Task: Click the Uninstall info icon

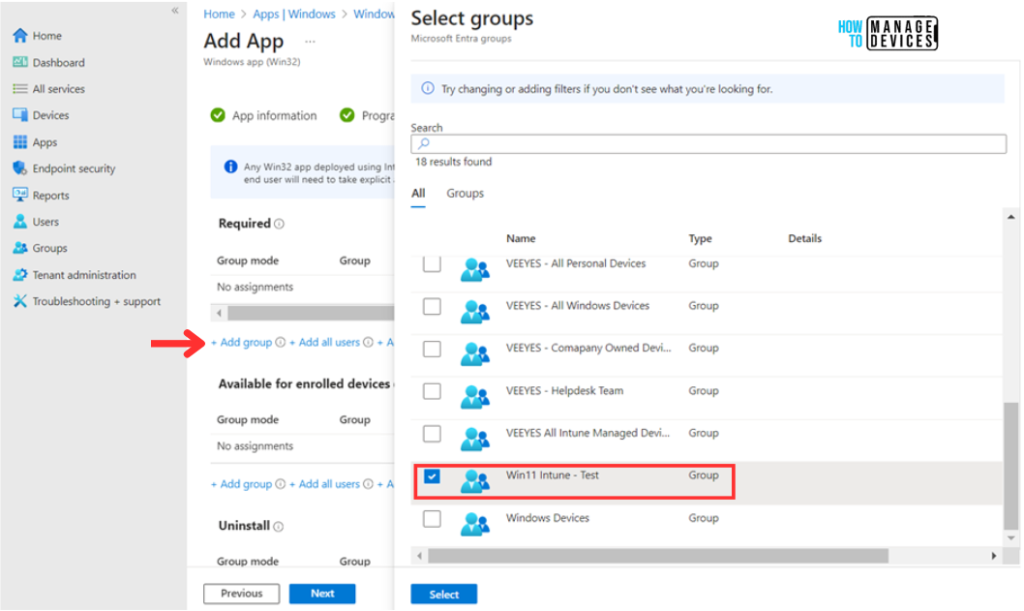Action: tap(278, 526)
